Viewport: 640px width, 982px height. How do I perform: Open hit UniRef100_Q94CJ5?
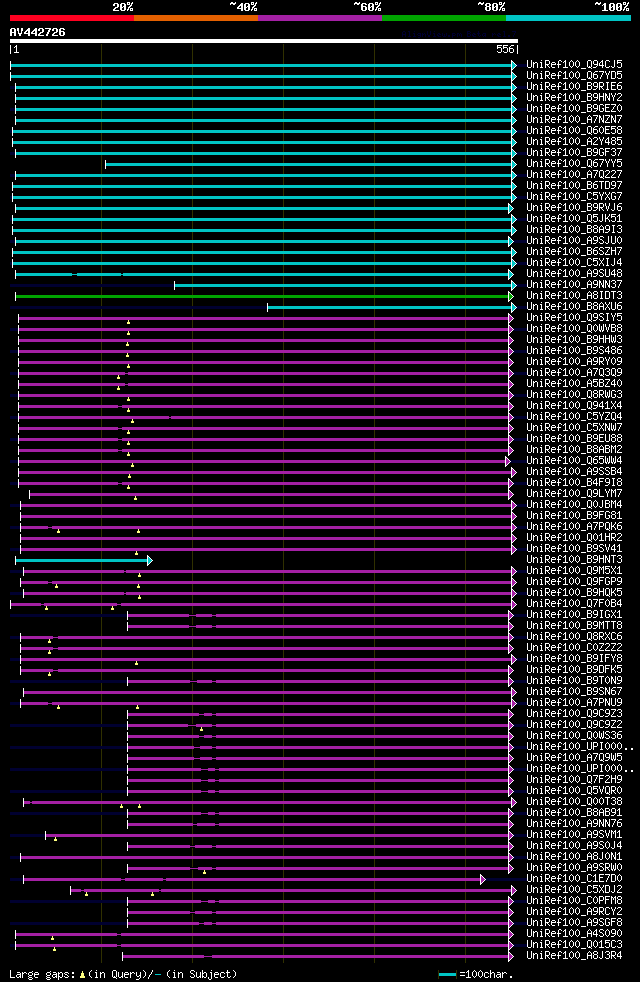pyautogui.click(x=574, y=65)
